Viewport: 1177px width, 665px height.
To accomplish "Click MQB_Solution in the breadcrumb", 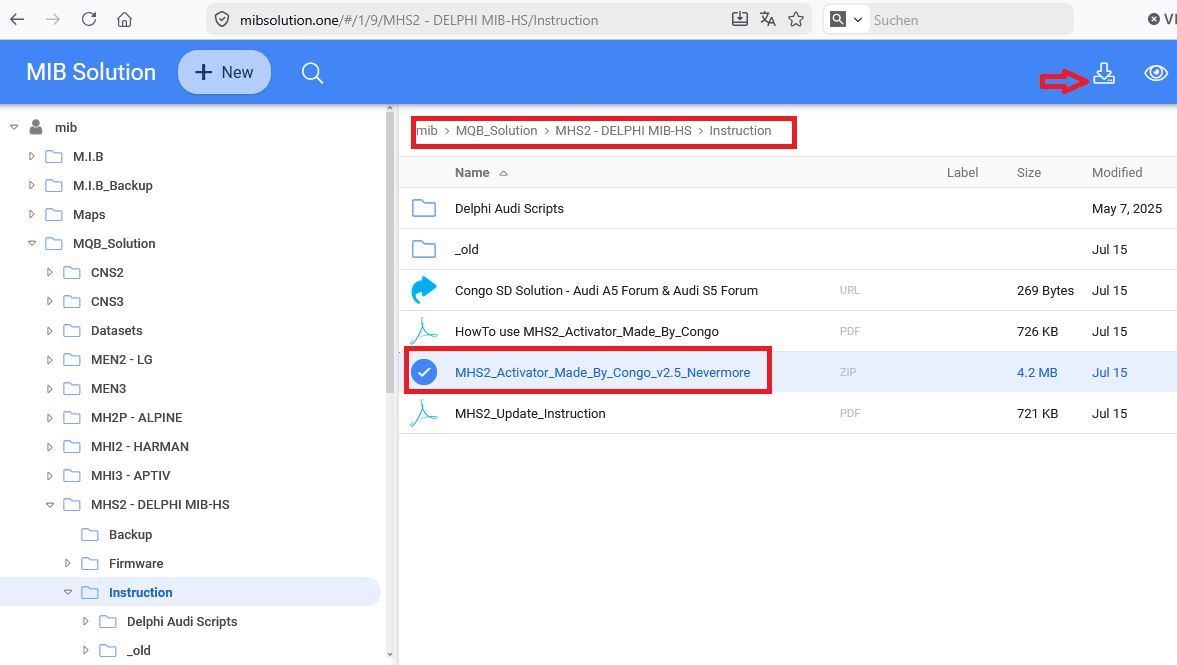I will 496,131.
